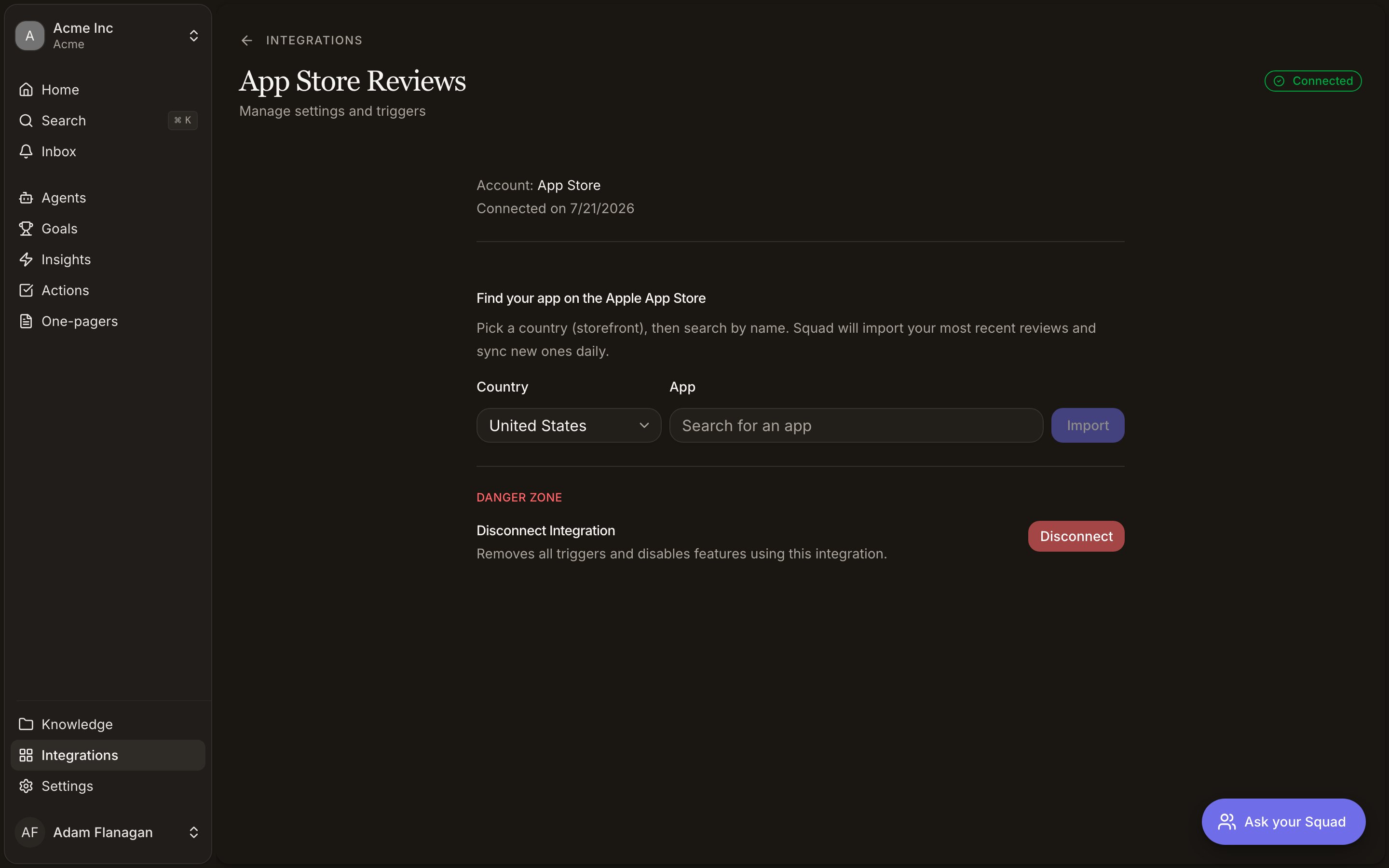Click the Goals trophy icon
The height and width of the screenshot is (868, 1389).
[26, 229]
